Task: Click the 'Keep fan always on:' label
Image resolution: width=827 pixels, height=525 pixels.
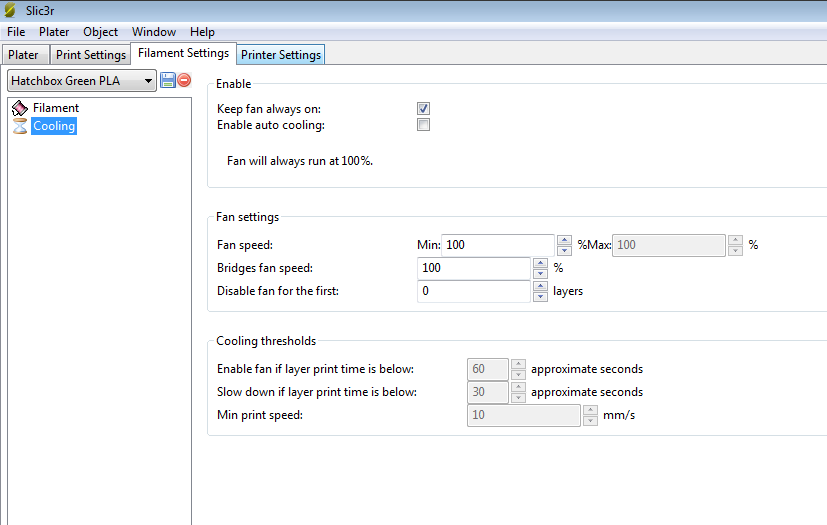Action: pos(269,109)
